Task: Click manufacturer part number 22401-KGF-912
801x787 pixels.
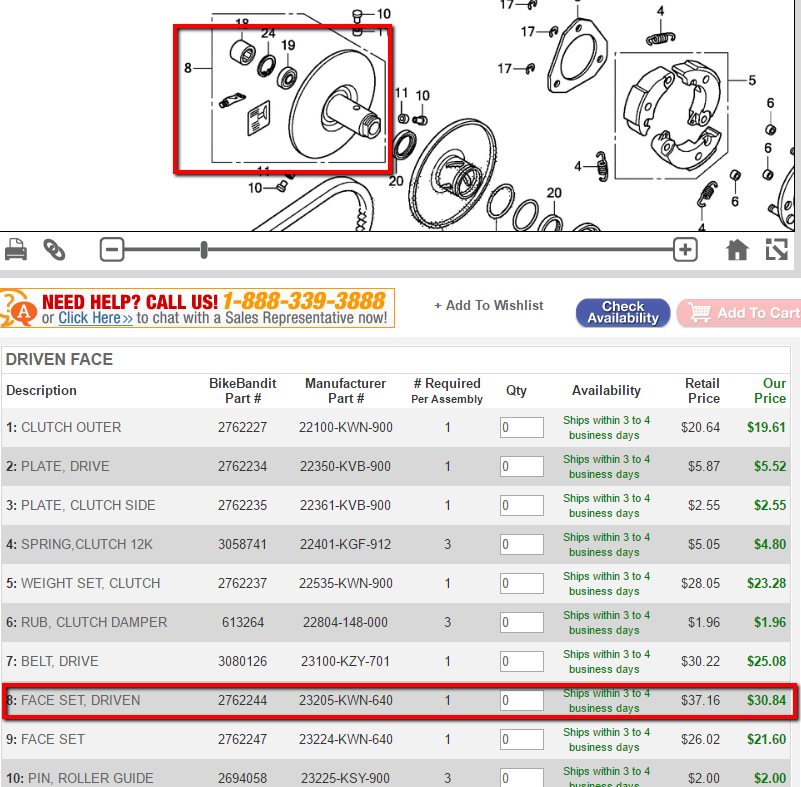Action: 345,544
